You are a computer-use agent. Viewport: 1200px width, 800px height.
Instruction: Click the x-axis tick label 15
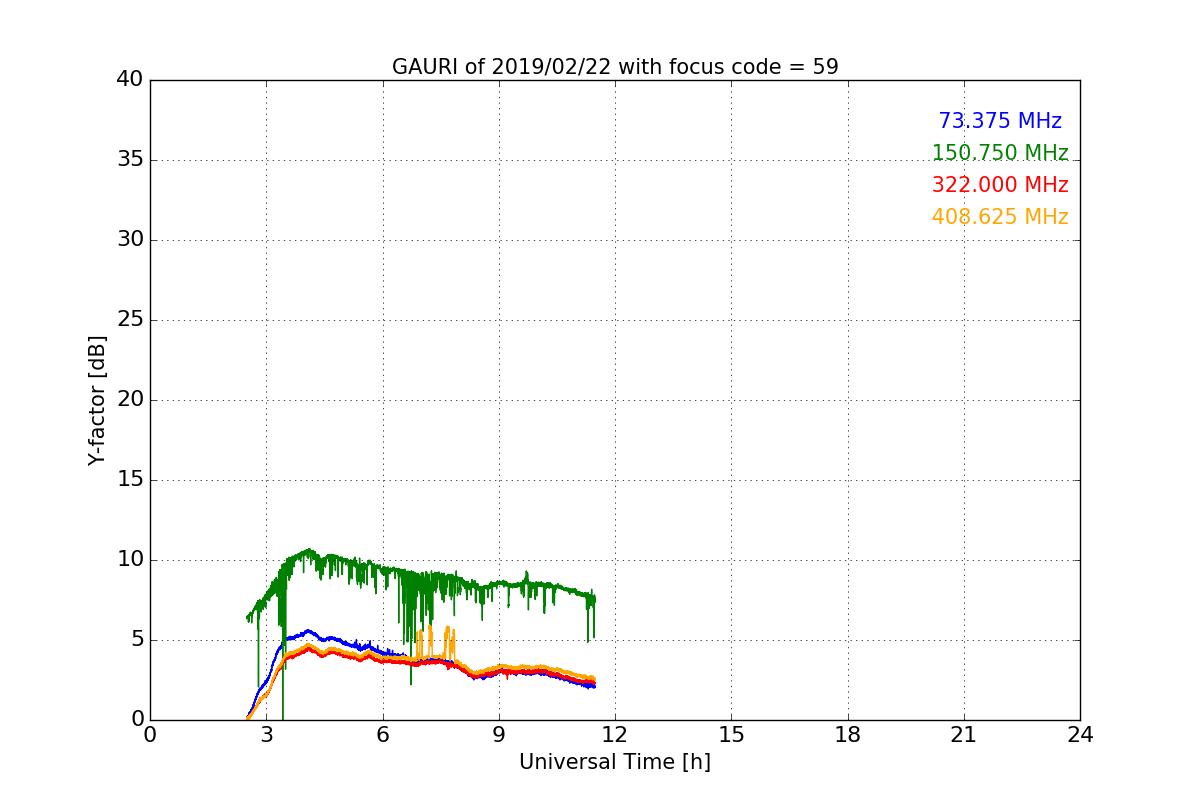point(731,735)
